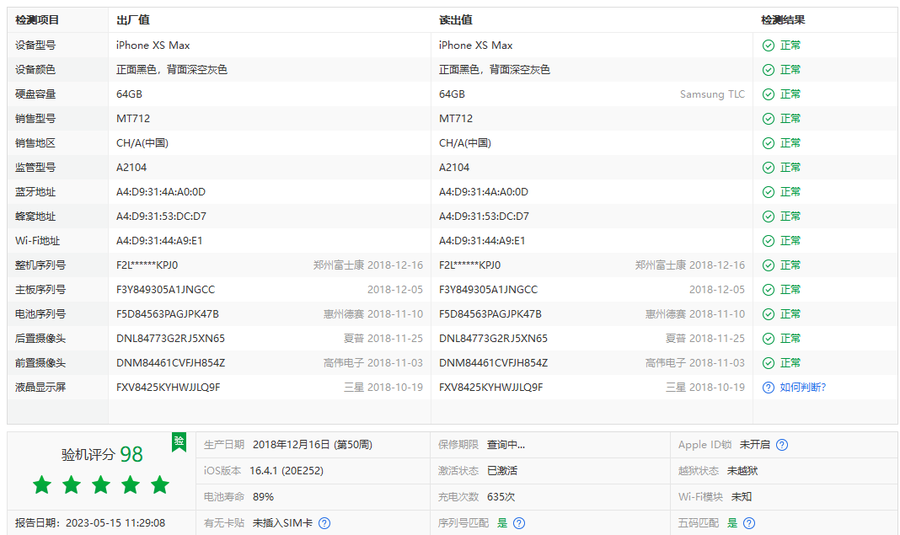This screenshot has width=900, height=535.
Task: Click battery life value 89%
Action: [x=263, y=497]
